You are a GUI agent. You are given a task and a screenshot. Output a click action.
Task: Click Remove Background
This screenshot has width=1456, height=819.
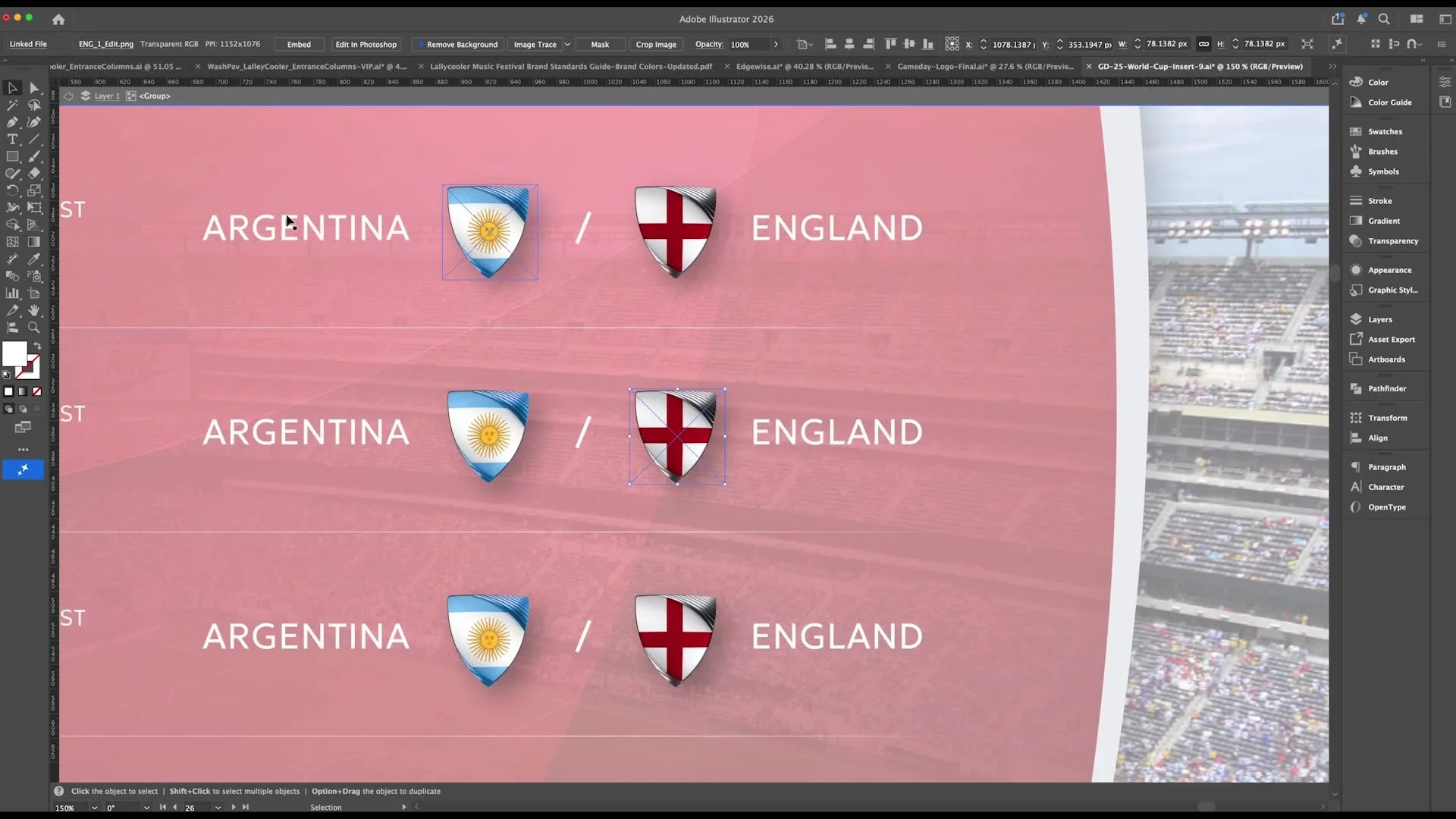457,44
